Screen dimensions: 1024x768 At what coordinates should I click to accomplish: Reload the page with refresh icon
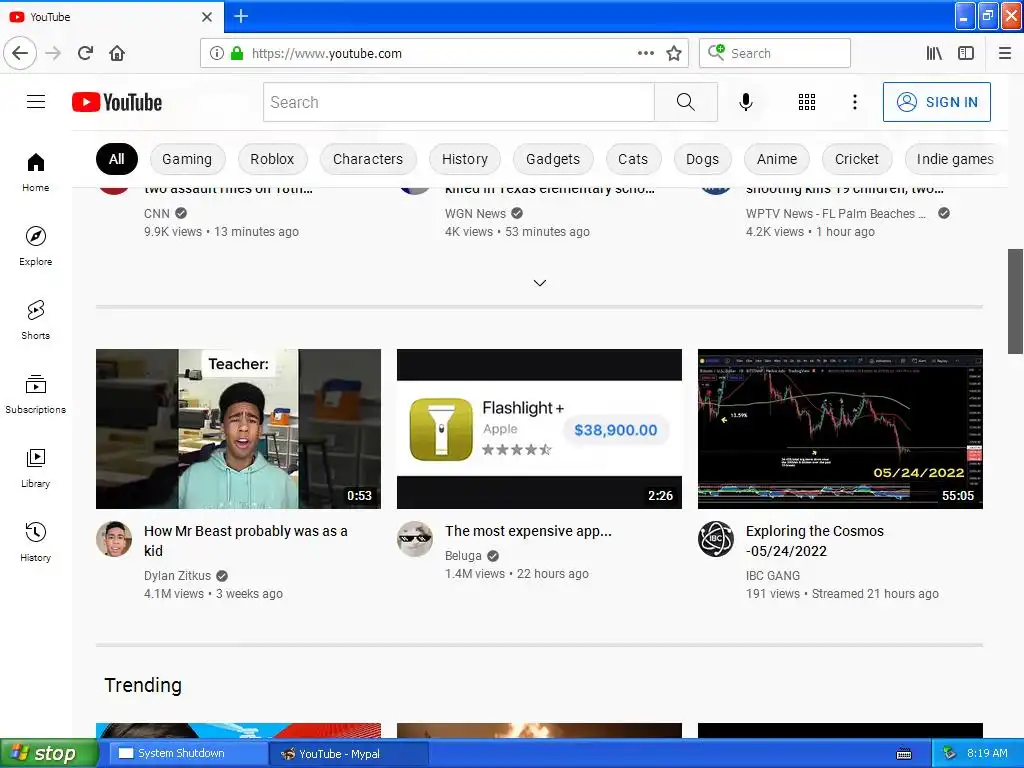[x=86, y=53]
